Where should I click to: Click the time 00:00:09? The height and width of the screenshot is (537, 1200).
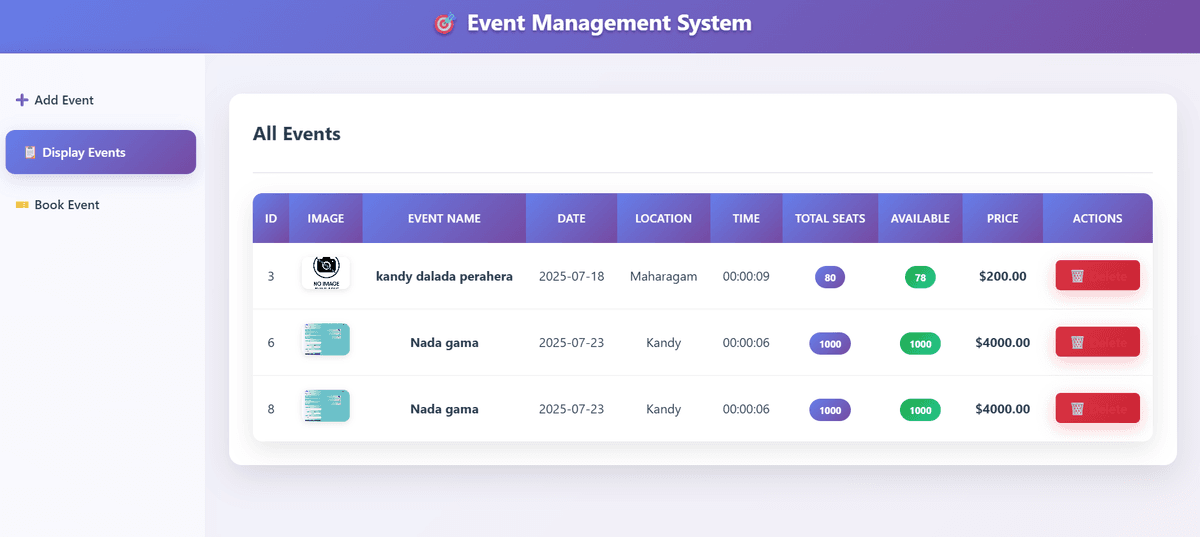(x=746, y=276)
